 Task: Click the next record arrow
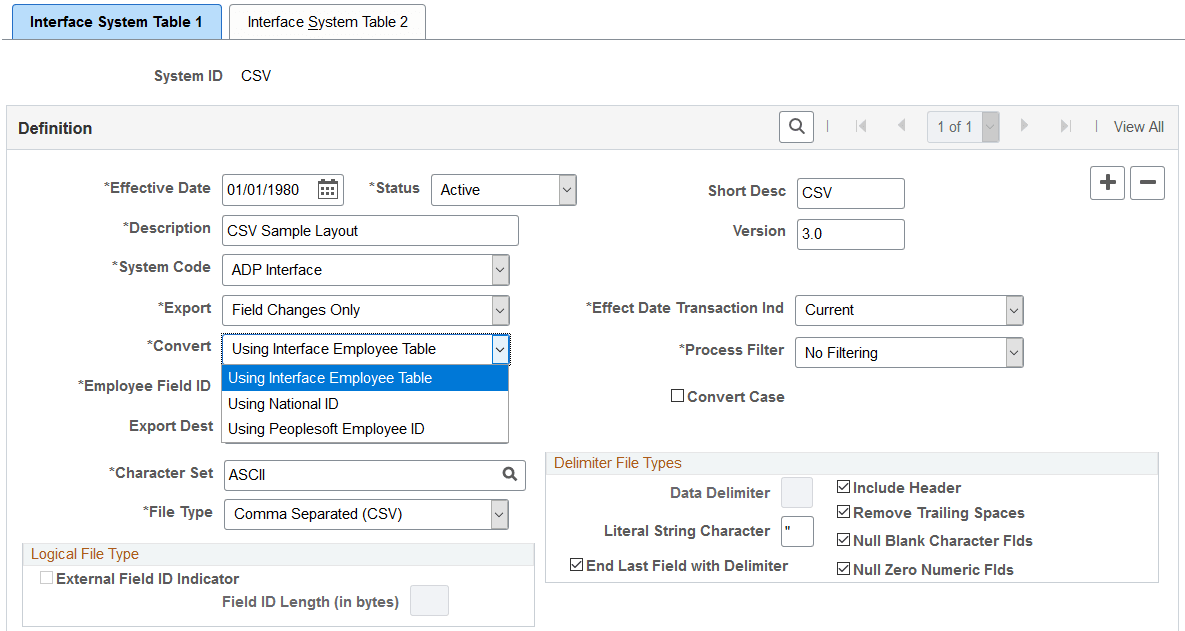coord(1024,127)
